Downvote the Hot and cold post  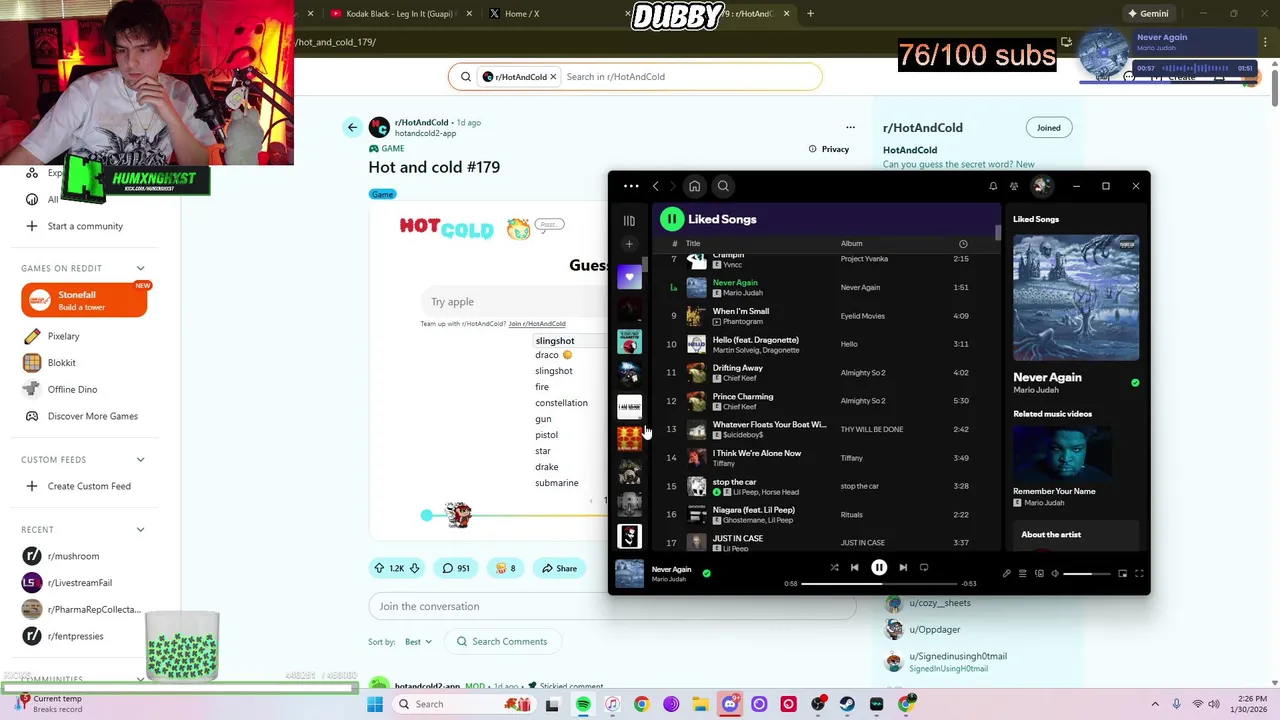414,568
